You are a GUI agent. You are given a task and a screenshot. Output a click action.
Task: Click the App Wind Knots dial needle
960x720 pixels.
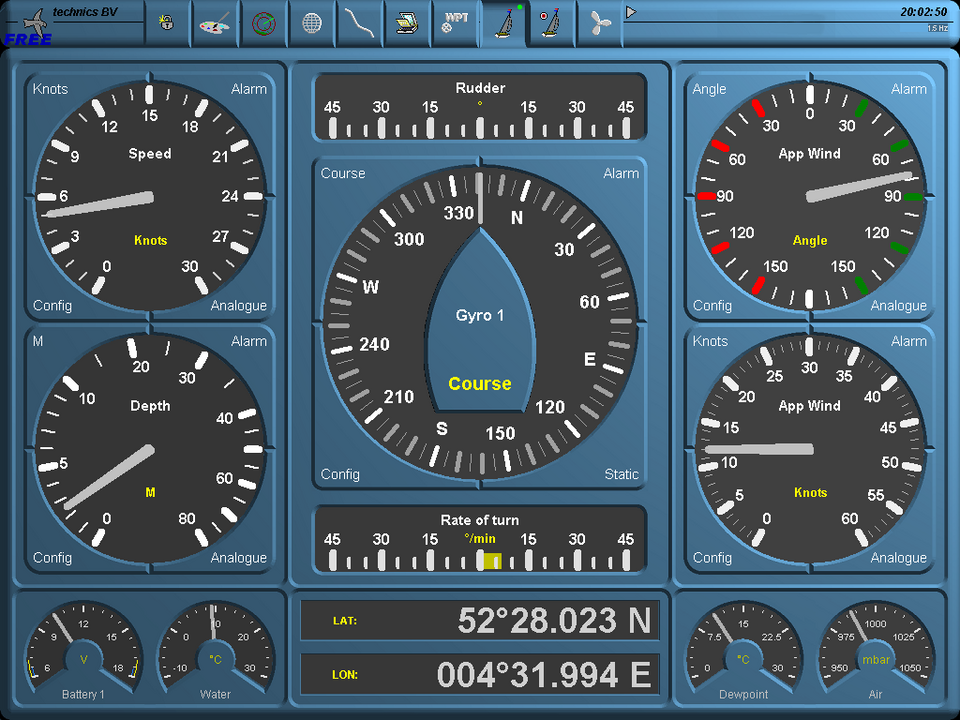[759, 449]
